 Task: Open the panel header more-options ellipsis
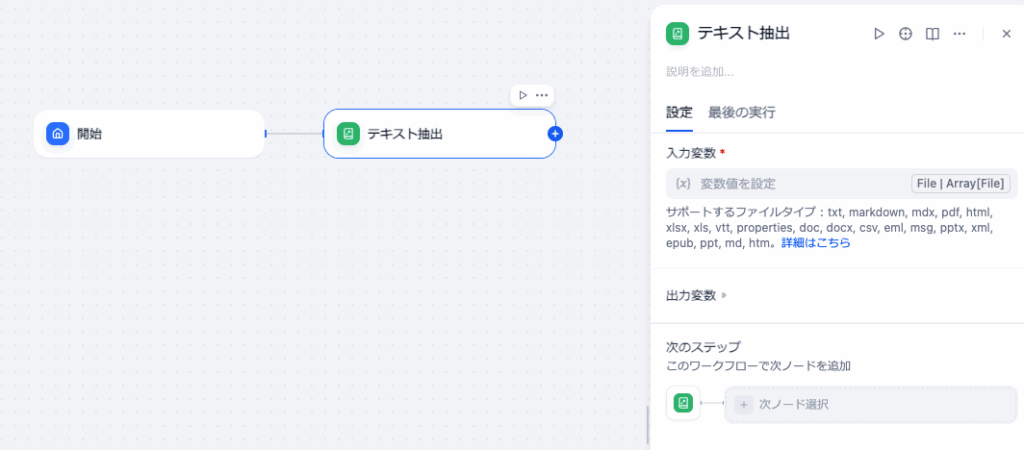coord(959,34)
